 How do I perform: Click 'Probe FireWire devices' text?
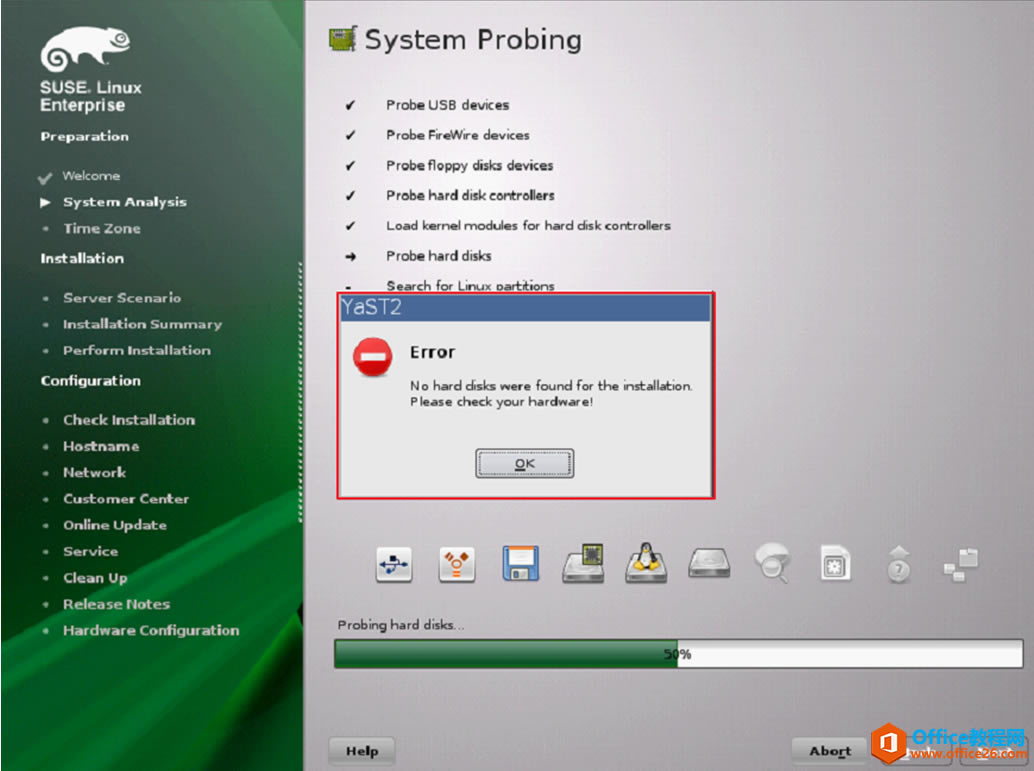(458, 135)
